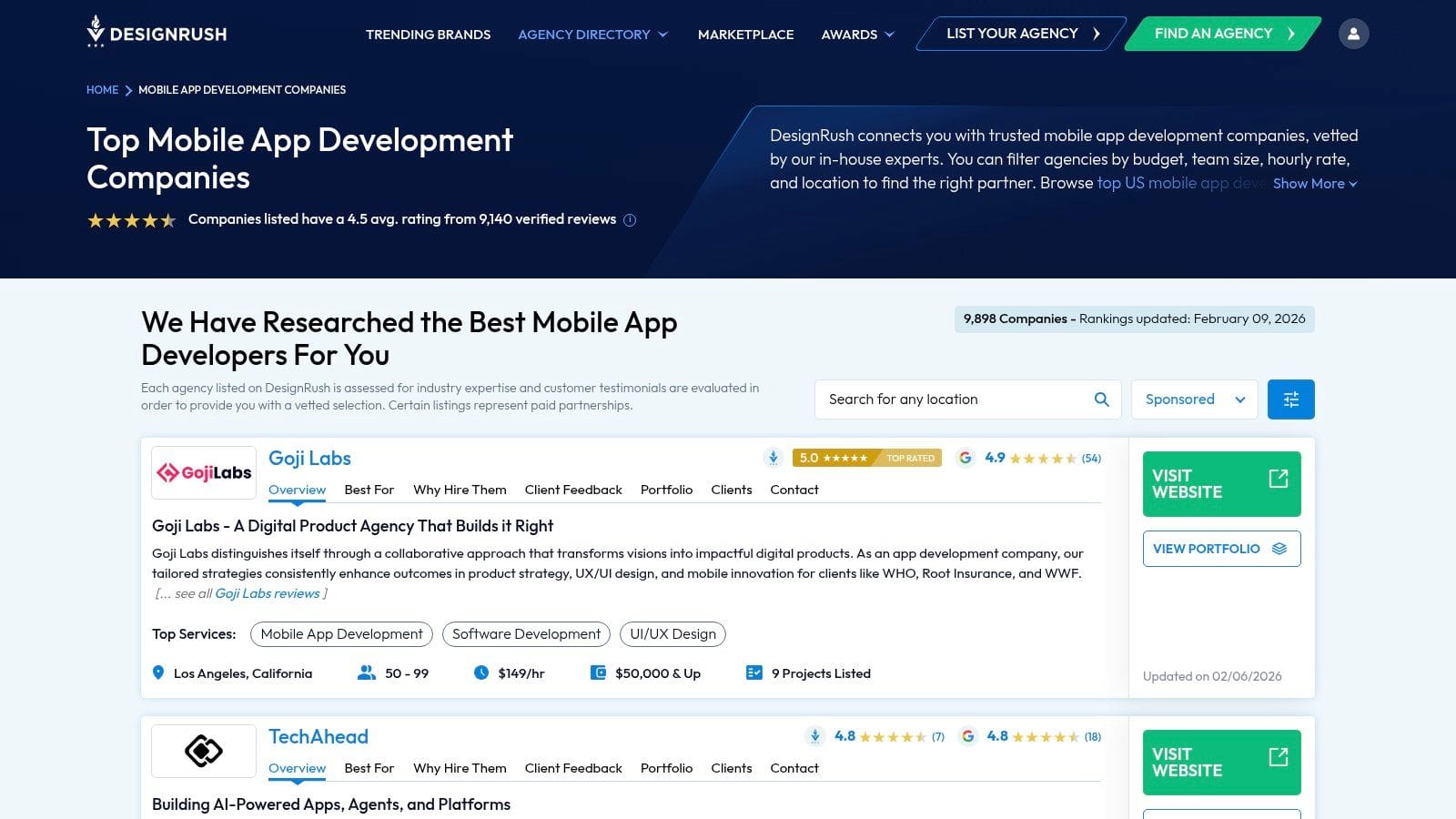The height and width of the screenshot is (819, 1456).
Task: Click the projects listed icon
Action: pos(754,673)
